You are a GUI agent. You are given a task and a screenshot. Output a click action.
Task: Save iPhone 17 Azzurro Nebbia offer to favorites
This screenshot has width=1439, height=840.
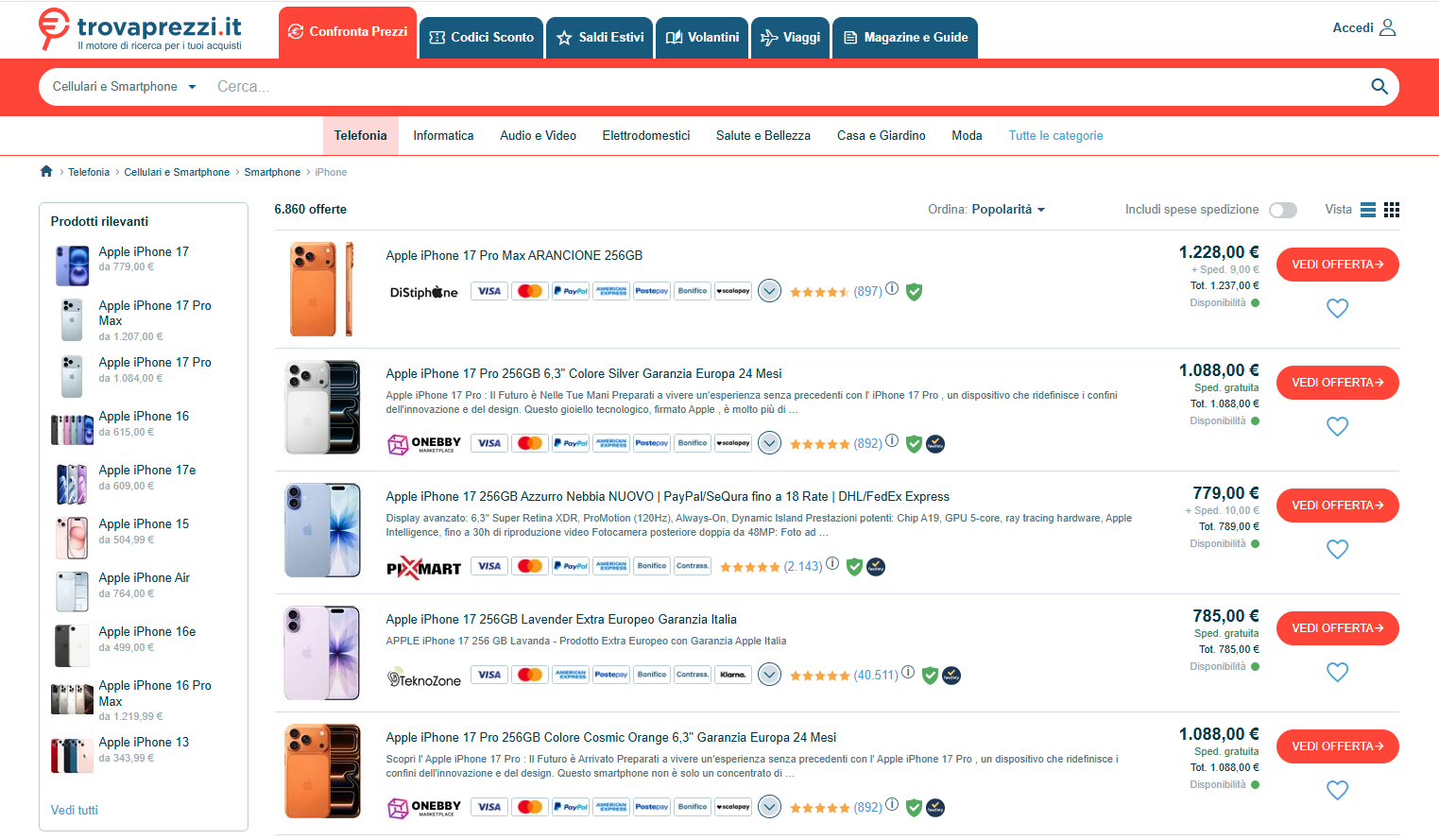coord(1337,549)
